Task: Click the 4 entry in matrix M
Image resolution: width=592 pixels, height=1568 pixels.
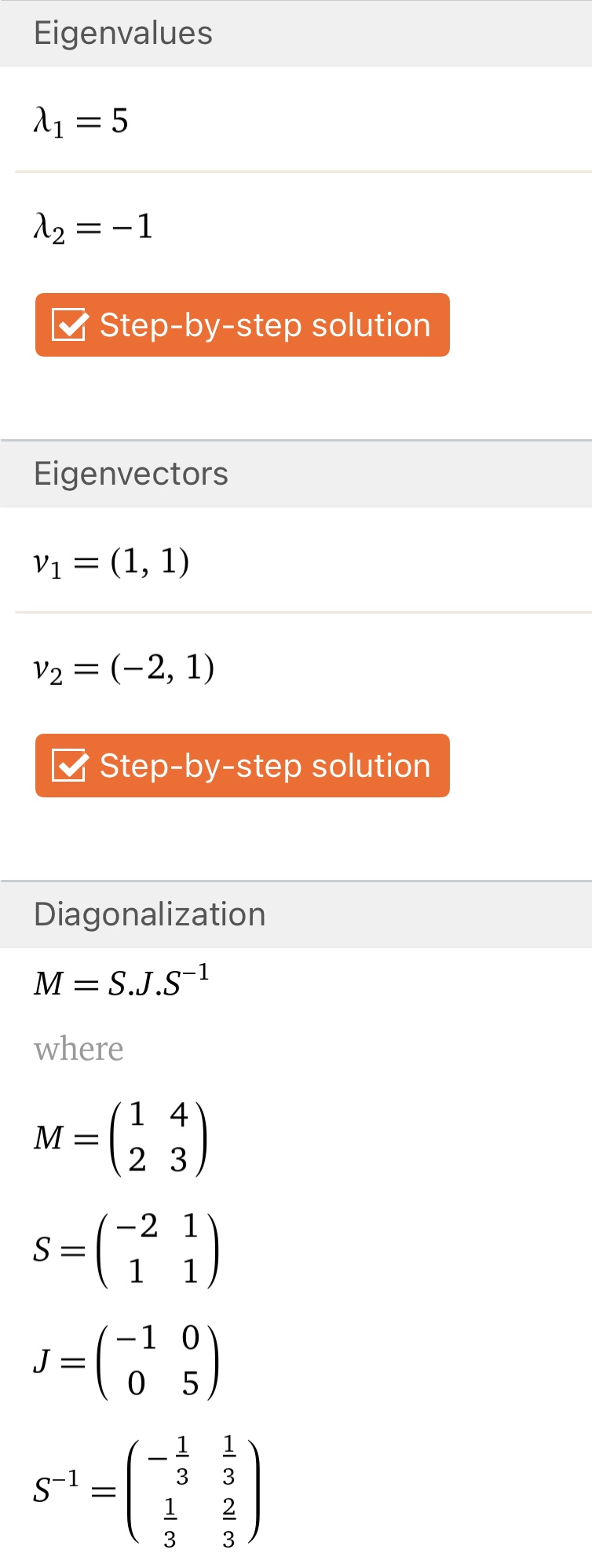Action: click(179, 1115)
